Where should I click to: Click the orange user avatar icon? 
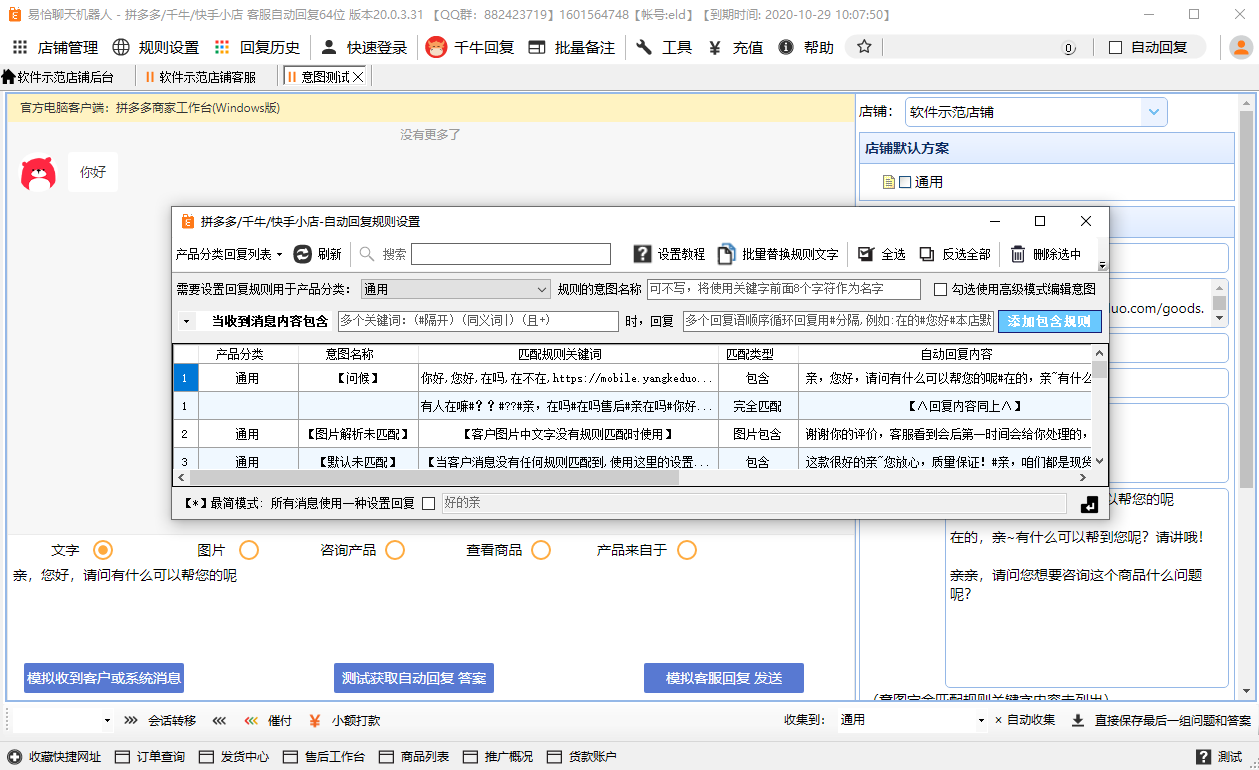point(1241,47)
